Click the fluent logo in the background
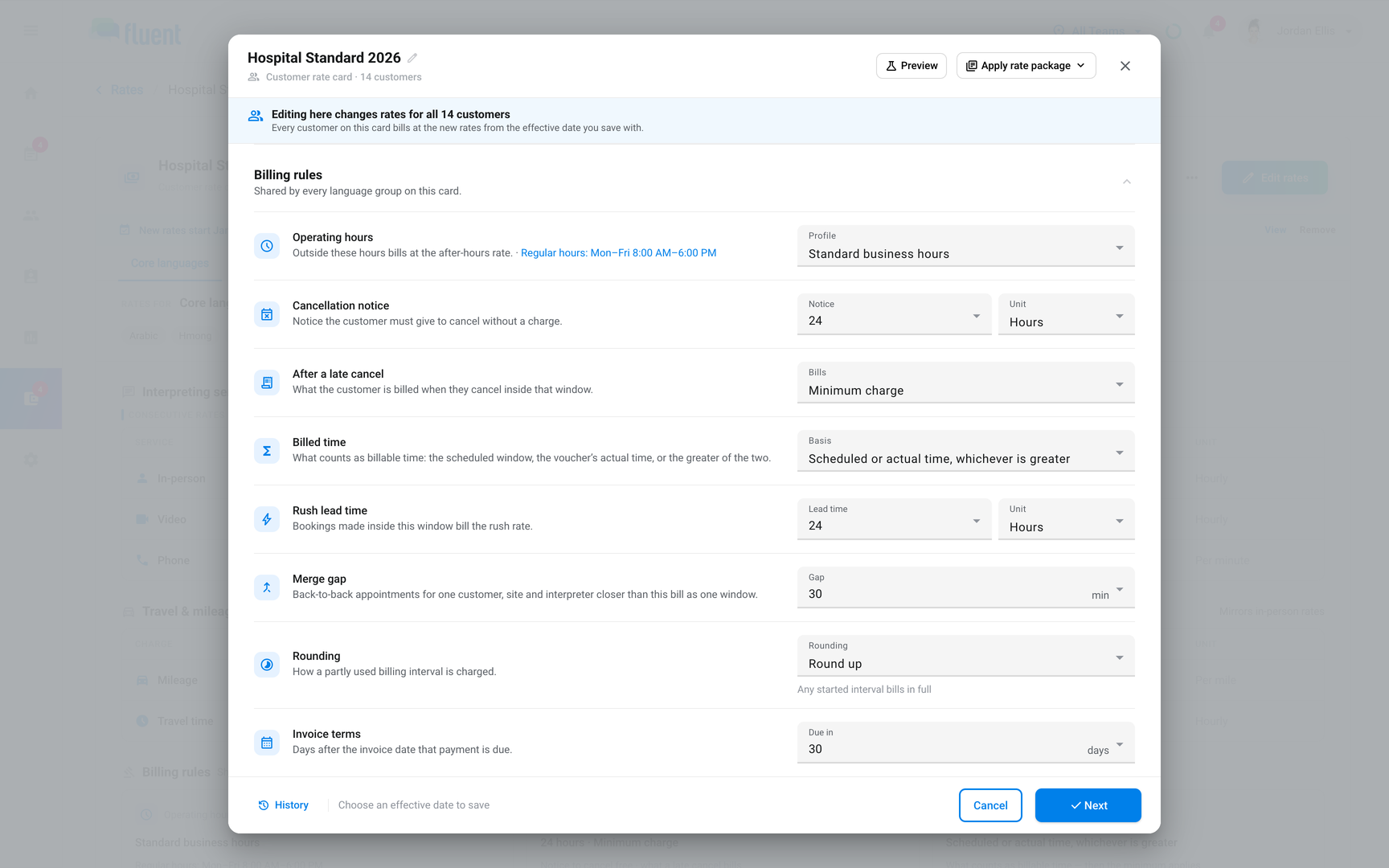The image size is (1389, 868). point(137,32)
